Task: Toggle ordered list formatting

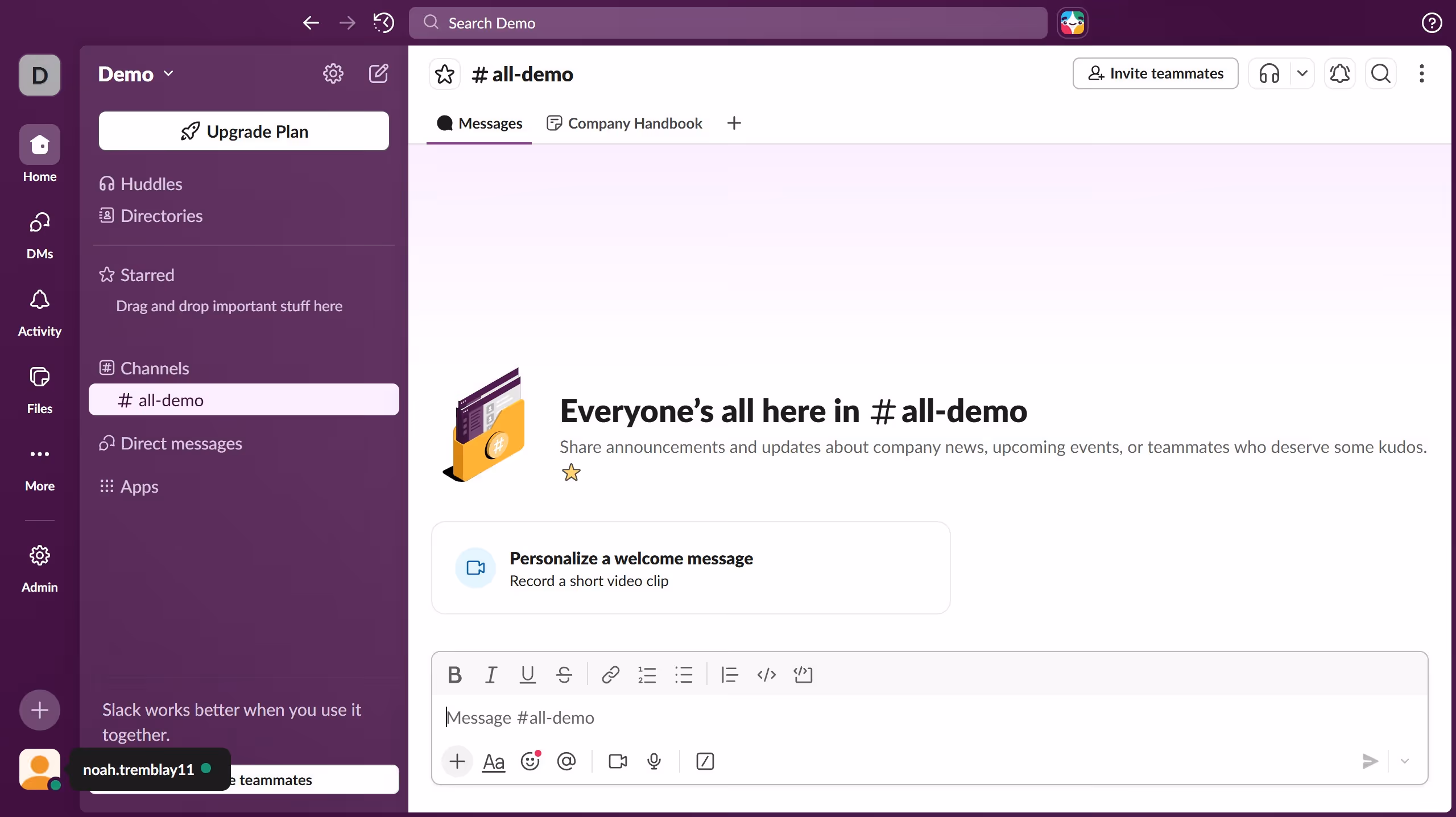Action: (x=647, y=675)
